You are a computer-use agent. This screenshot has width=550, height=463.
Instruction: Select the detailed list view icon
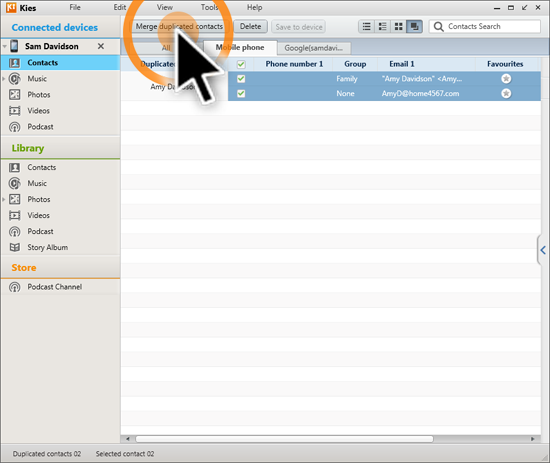point(382,27)
